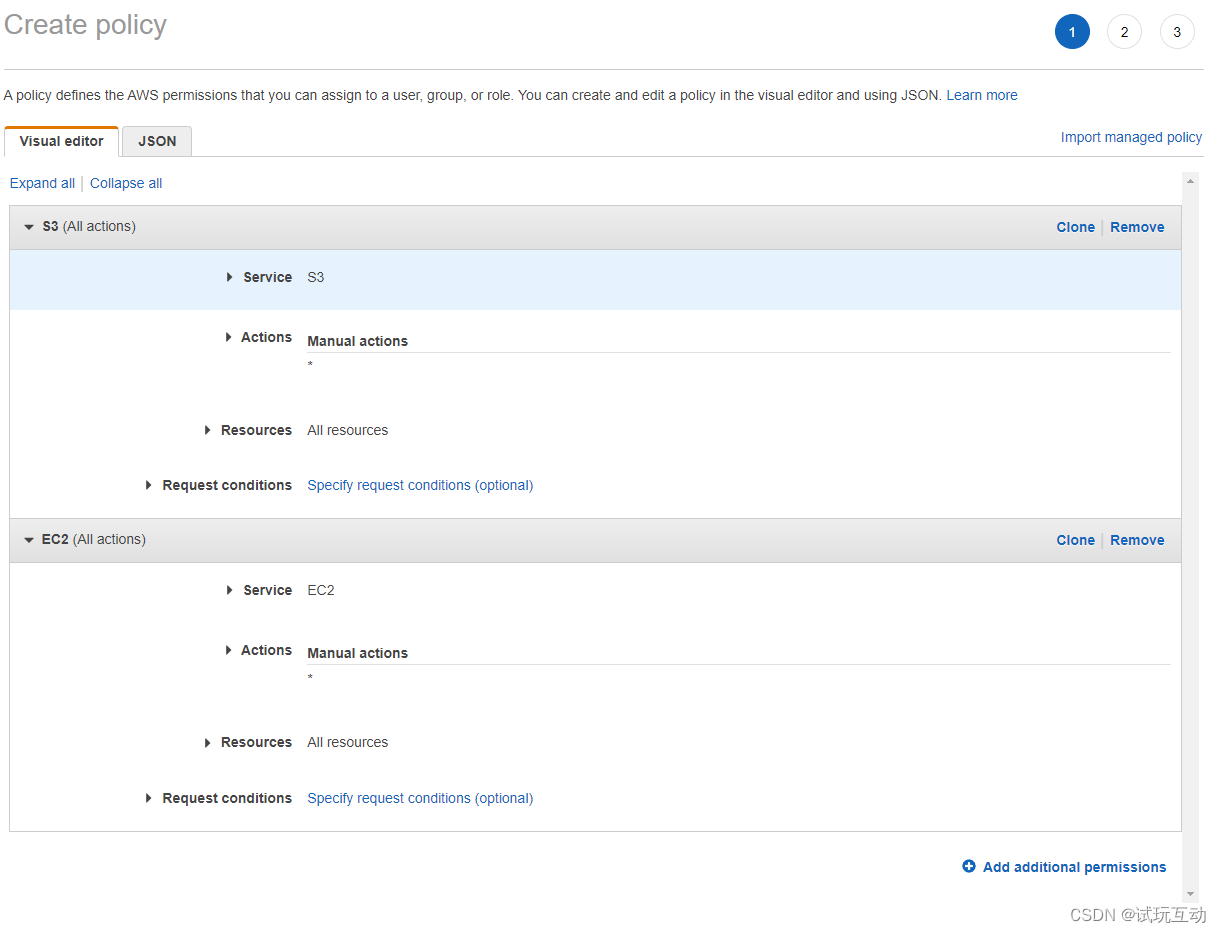Jump to wizard step 3 circle
This screenshot has width=1221, height=933.
coord(1177,32)
